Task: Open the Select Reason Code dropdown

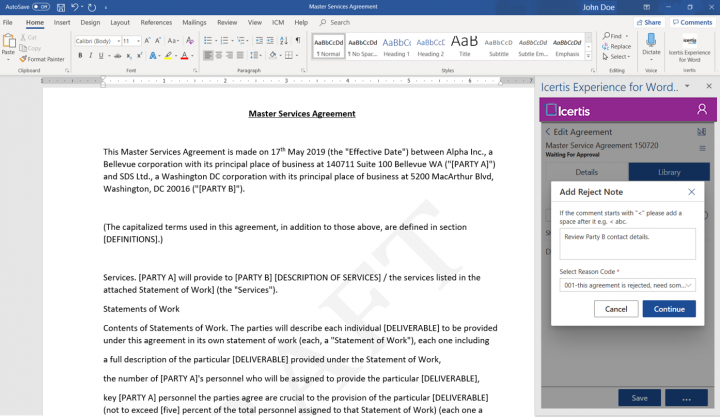Action: click(627, 285)
